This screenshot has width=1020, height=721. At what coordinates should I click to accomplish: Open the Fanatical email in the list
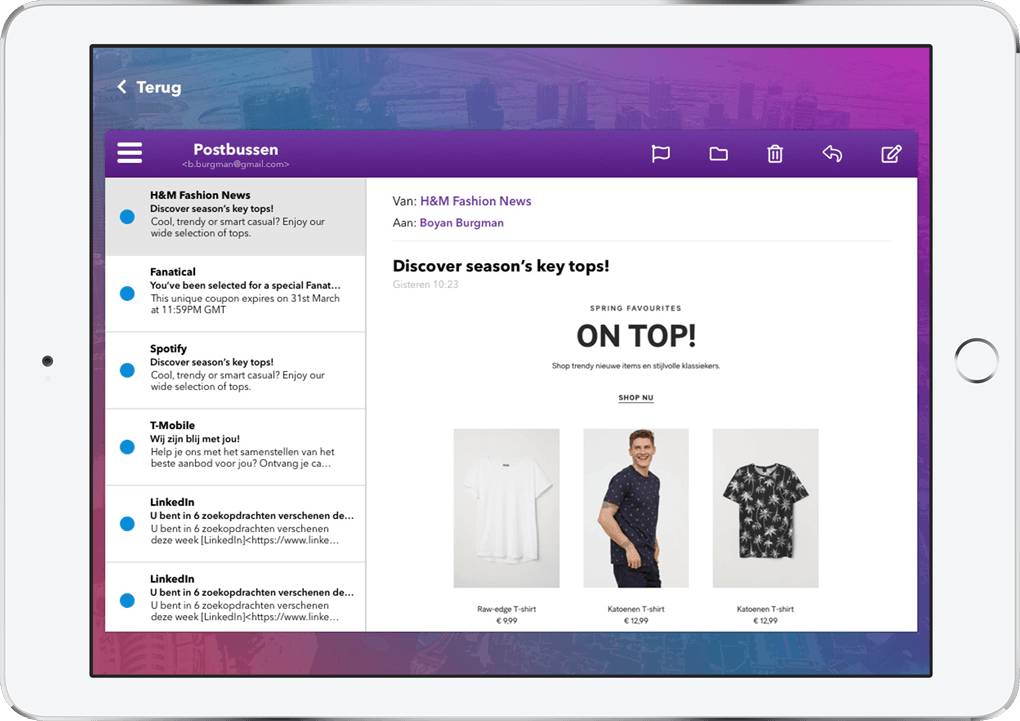[235, 293]
